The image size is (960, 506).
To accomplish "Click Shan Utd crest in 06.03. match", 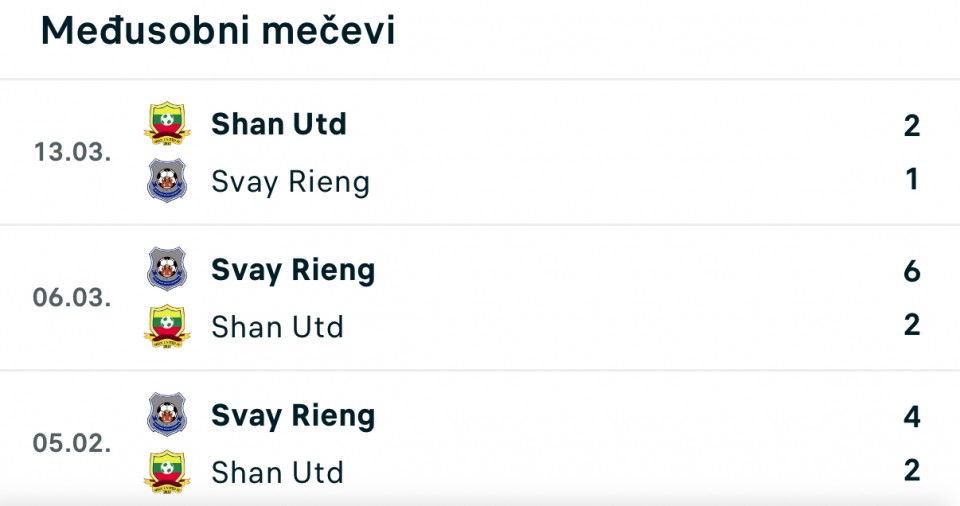I will 167,326.
